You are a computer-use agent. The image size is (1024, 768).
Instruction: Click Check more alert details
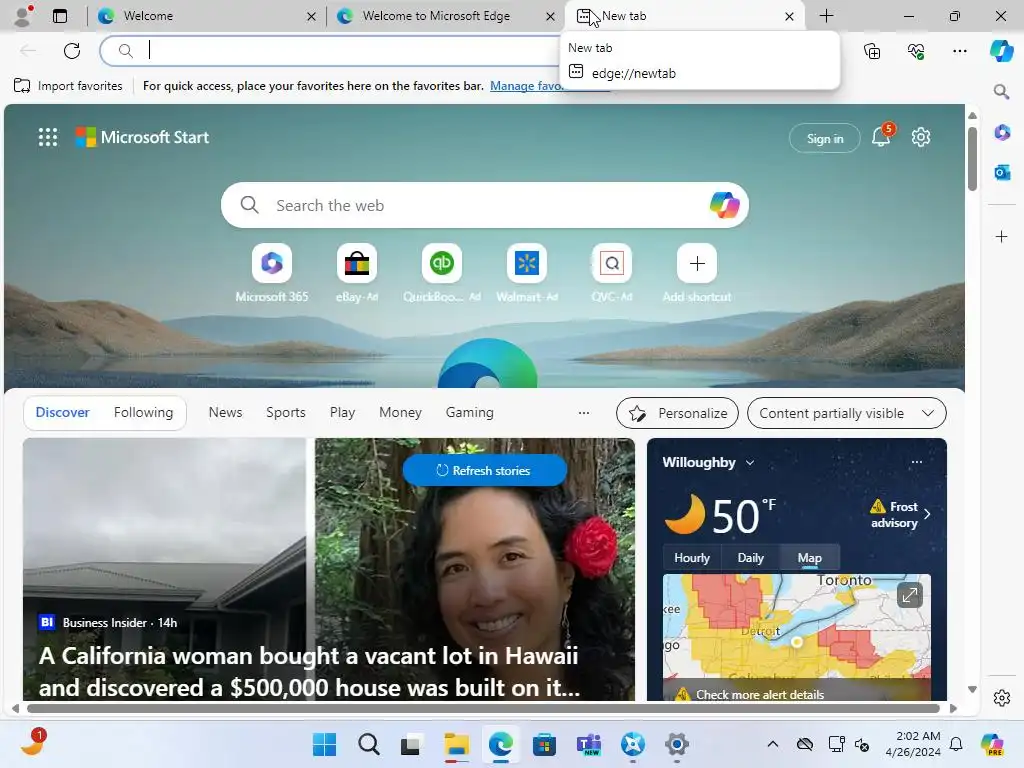tap(760, 695)
